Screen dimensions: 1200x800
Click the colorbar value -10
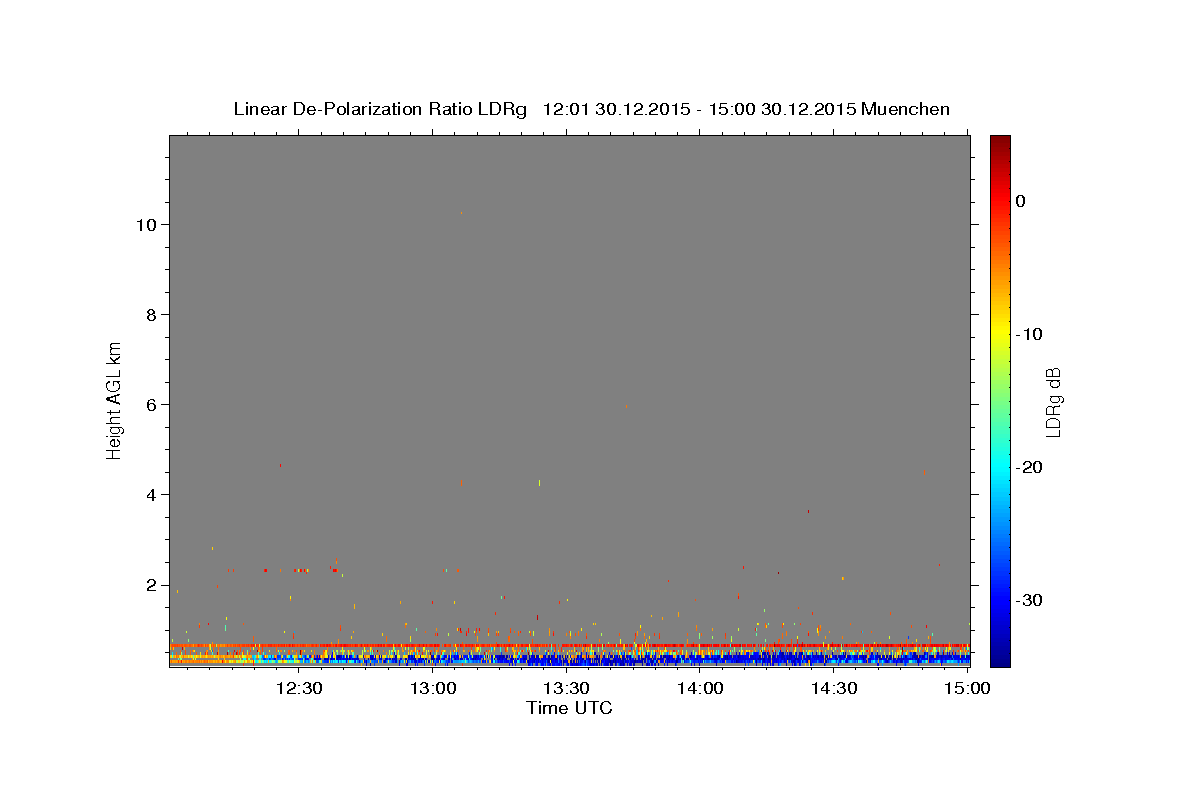click(x=1029, y=334)
